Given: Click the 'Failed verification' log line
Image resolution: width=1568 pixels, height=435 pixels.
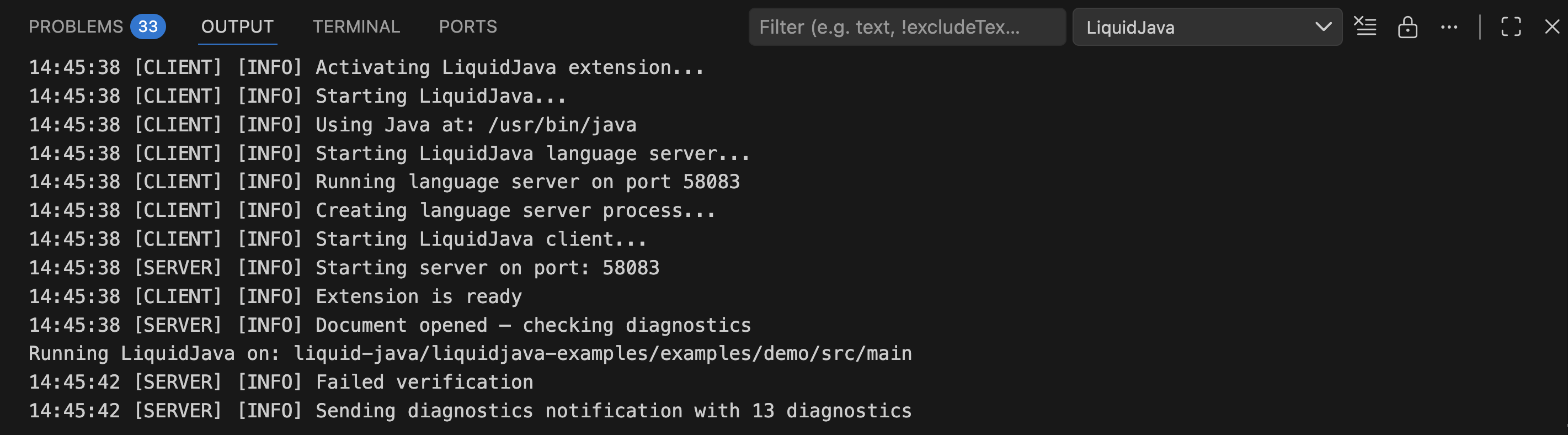Looking at the screenshot, I should pos(424,382).
